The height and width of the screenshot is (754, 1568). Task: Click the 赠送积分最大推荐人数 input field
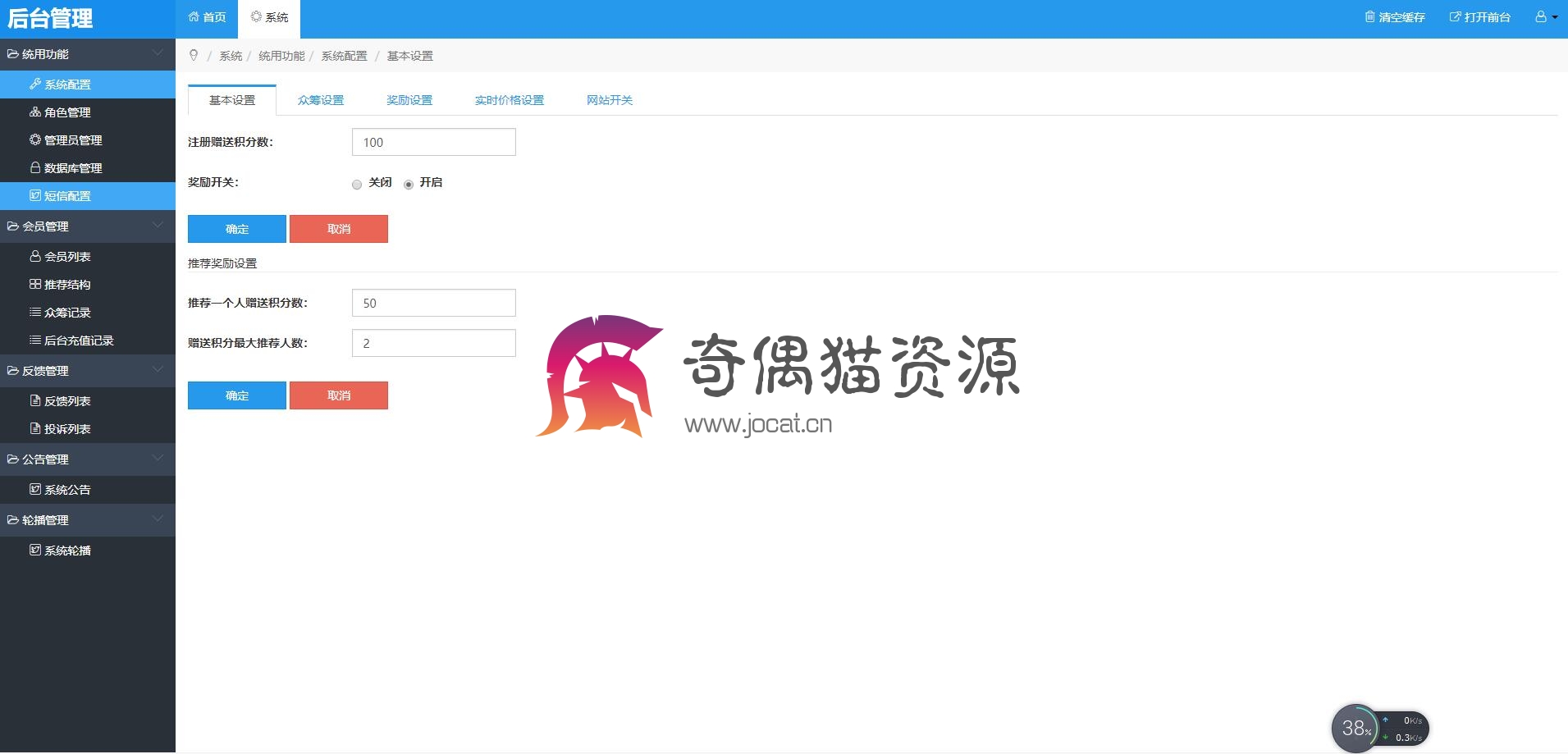point(434,343)
